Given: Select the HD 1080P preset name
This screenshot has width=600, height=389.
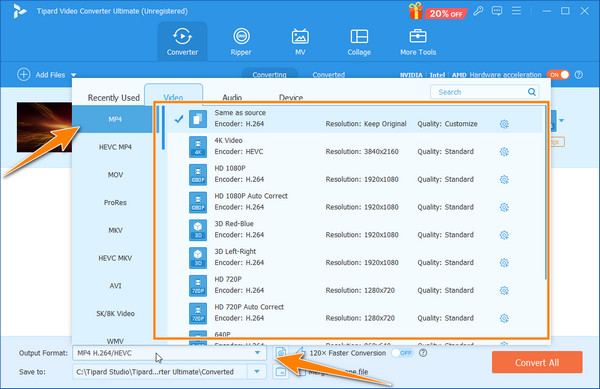Looking at the screenshot, I should point(230,168).
